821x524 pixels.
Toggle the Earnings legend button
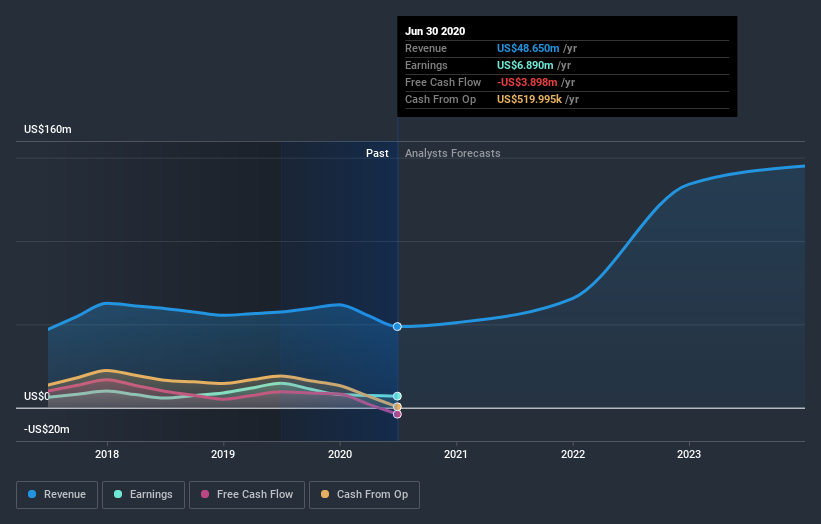(143, 495)
